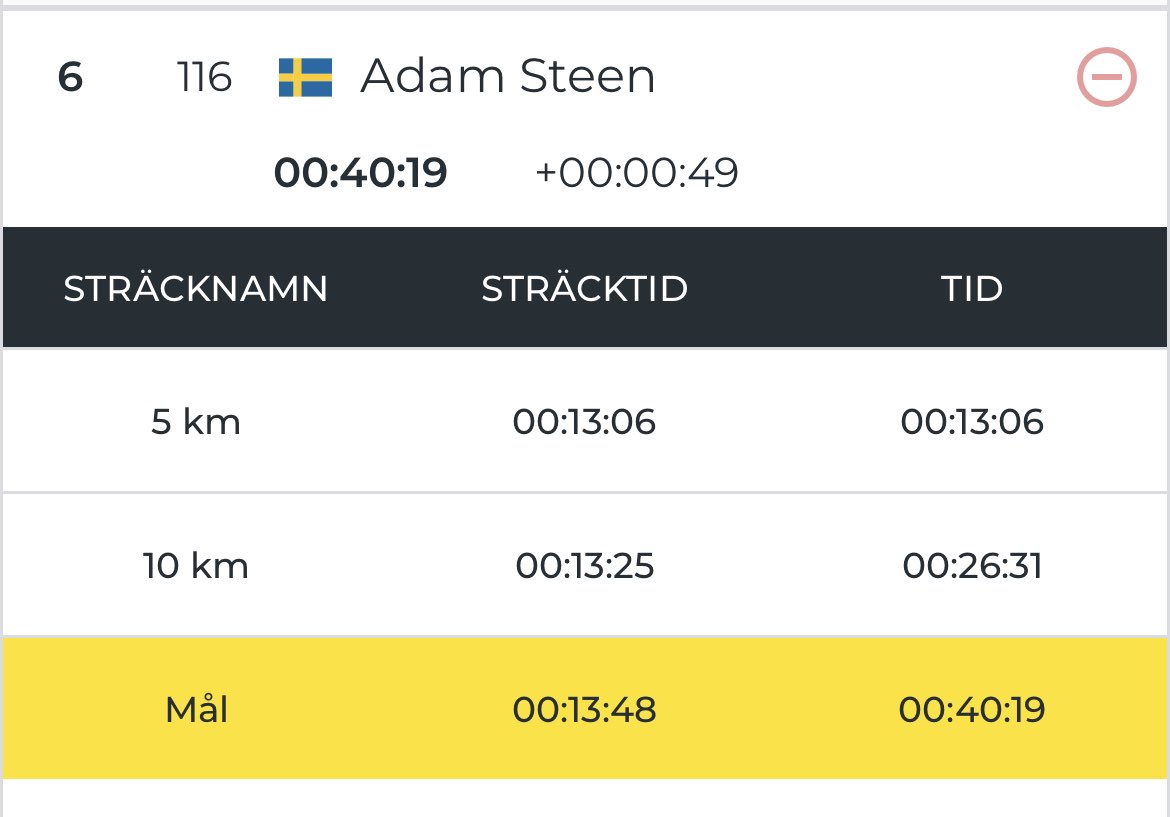Select the highlighted Mål row label
Screen dimensions: 1170x817
click(196, 710)
